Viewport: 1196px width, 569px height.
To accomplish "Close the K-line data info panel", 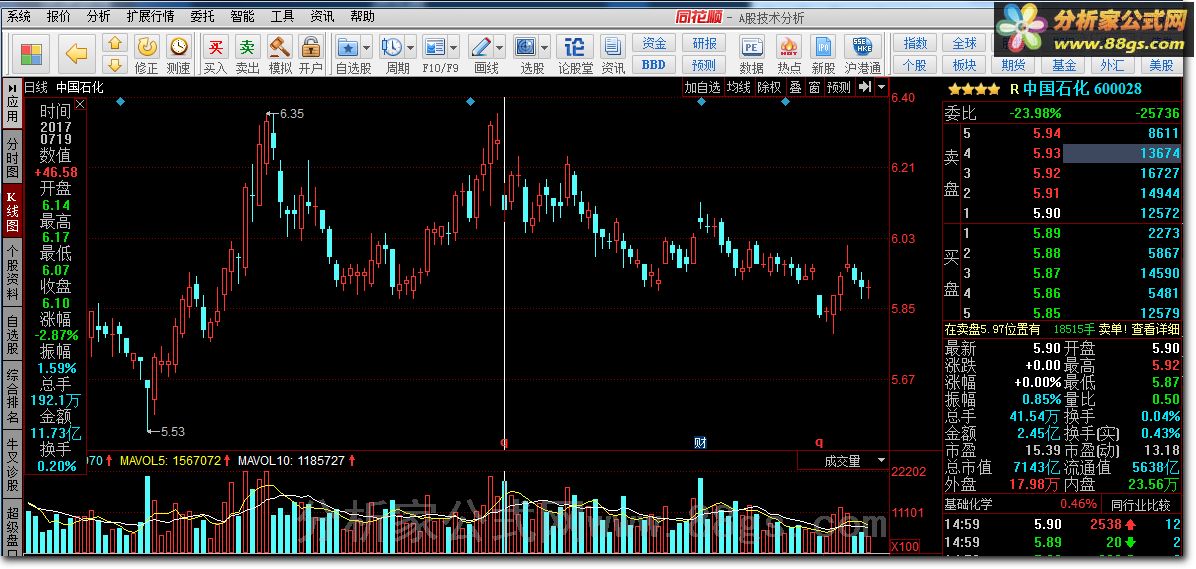I will pyautogui.click(x=80, y=105).
